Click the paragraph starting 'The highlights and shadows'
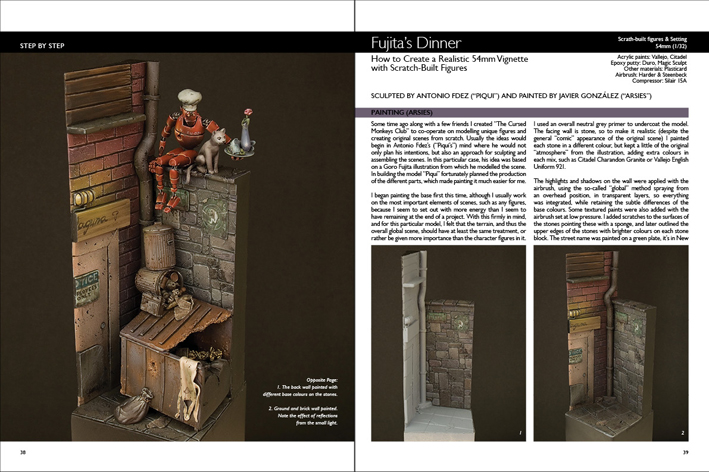Image resolution: width=709 pixels, height=472 pixels. (x=611, y=209)
